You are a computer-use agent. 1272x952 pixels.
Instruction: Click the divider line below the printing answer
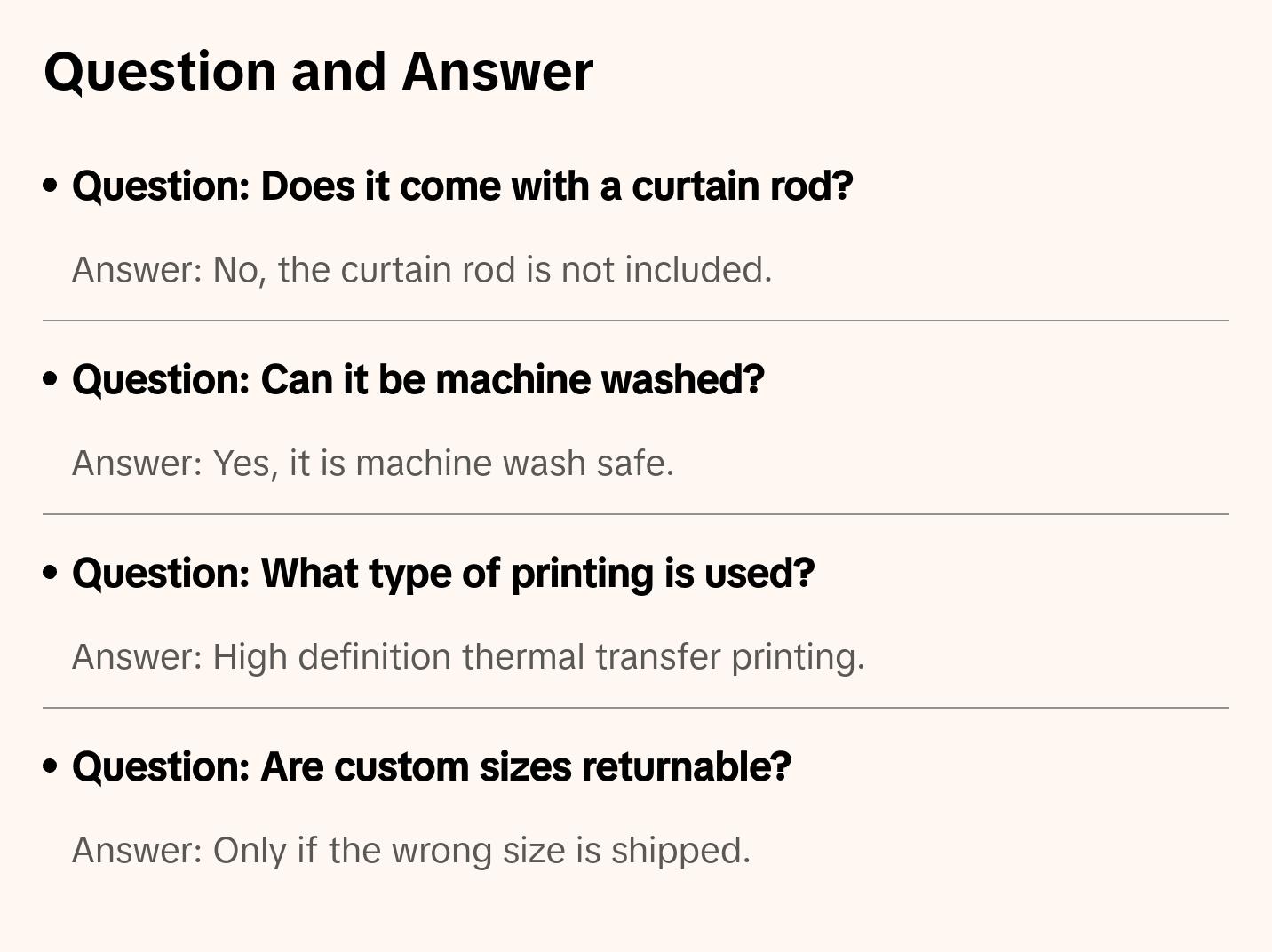coord(635,708)
